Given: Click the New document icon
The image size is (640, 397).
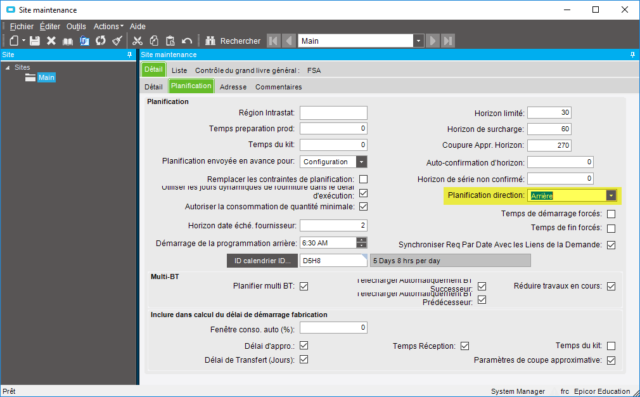Looking at the screenshot, I should point(14,41).
